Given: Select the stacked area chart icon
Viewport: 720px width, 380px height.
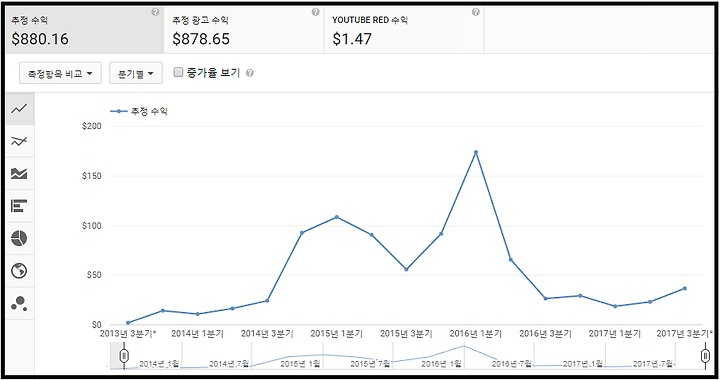Looking at the screenshot, I should pyautogui.click(x=19, y=173).
